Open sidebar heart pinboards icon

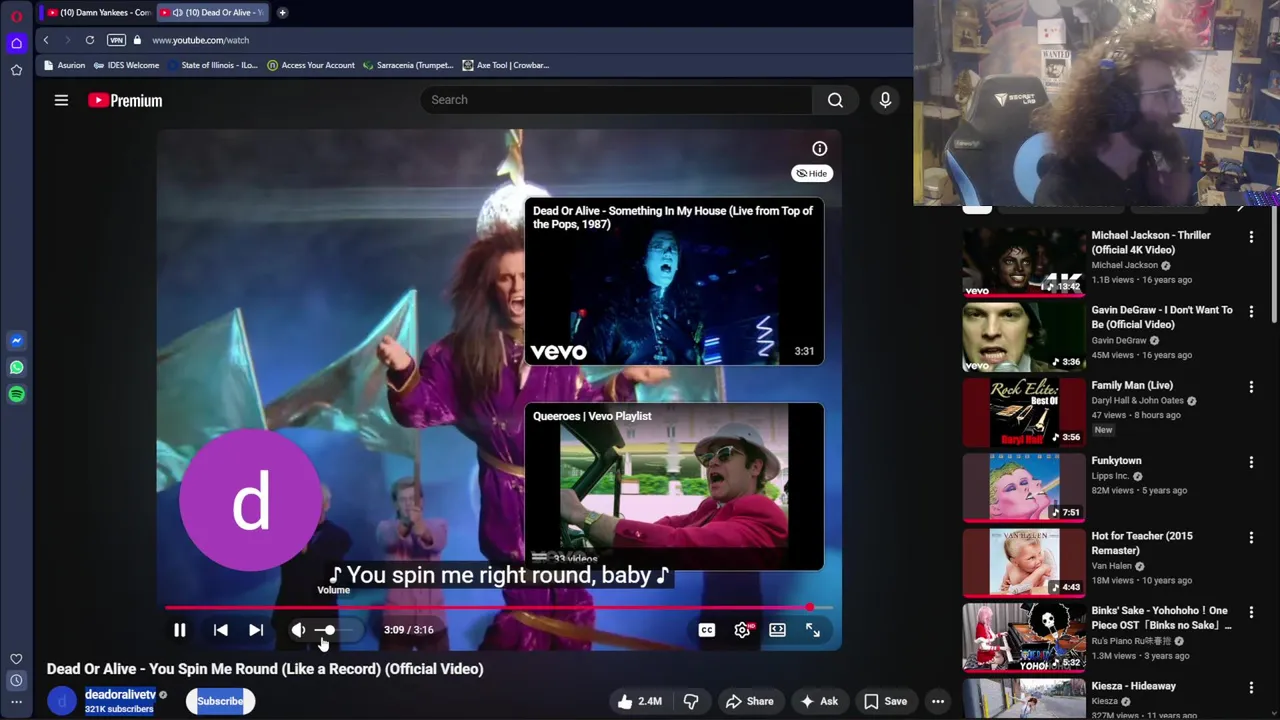click(16, 659)
